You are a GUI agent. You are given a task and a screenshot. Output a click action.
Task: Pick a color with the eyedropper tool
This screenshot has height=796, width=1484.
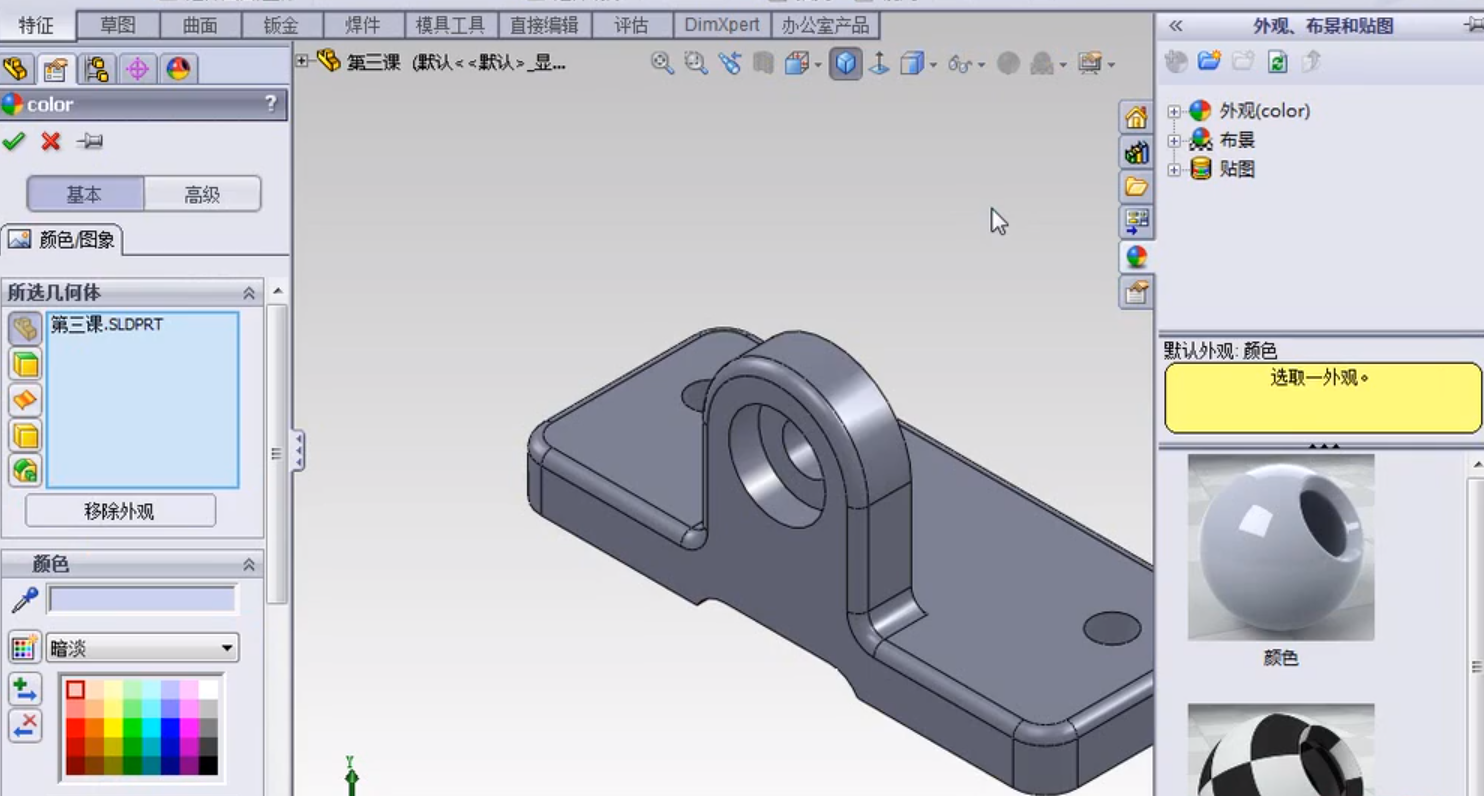coord(24,600)
